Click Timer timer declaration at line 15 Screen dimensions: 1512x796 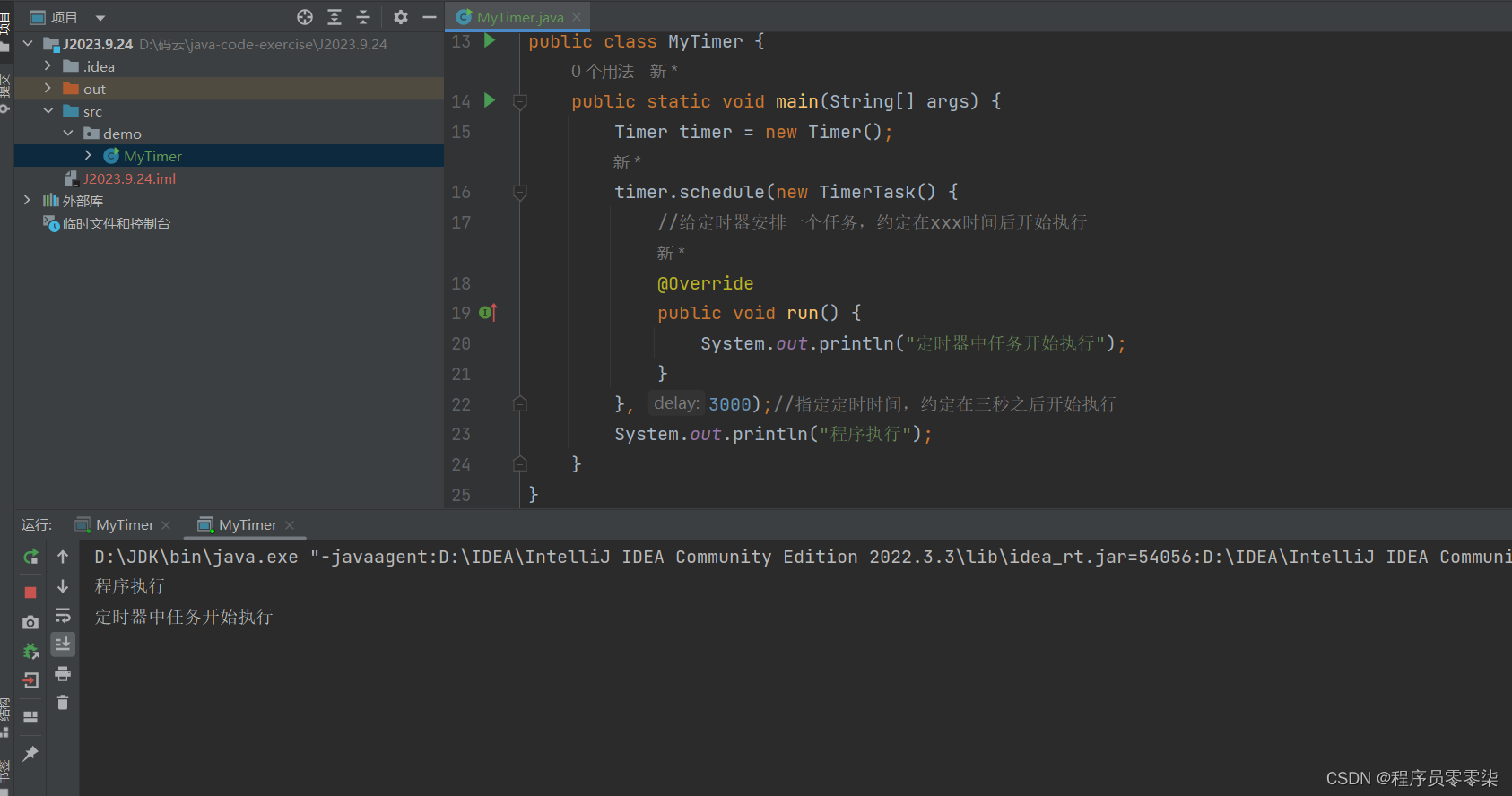click(753, 132)
